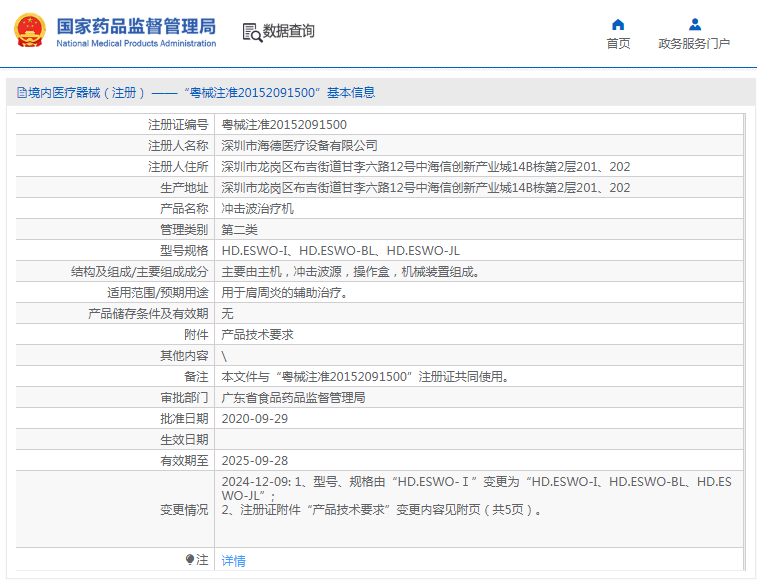
Task: Select model spec HD.ESWO-I、HD.ESWO-BL、HD.ESWO-JL
Action: (340, 251)
